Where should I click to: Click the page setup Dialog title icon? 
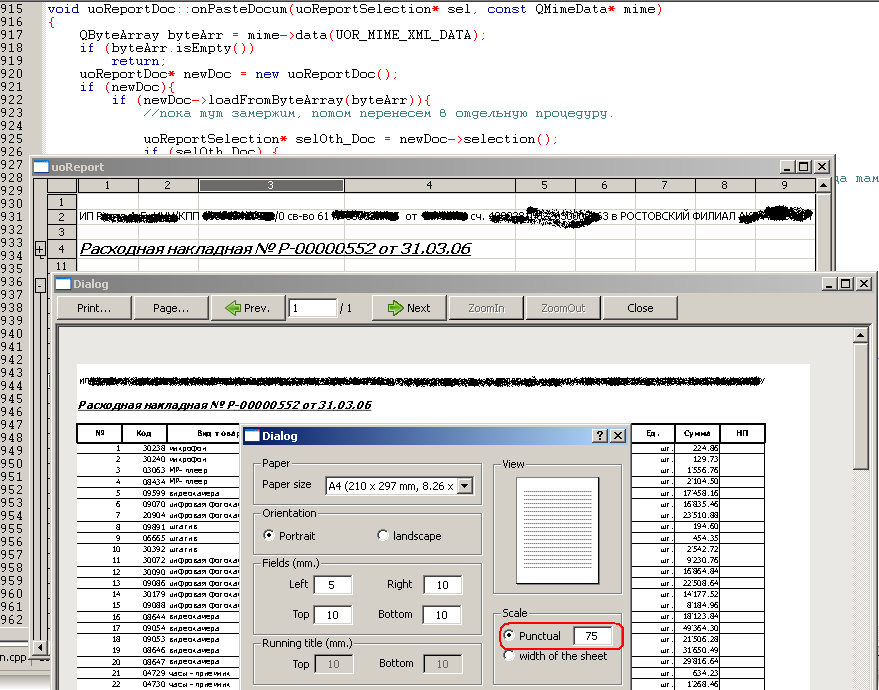252,436
